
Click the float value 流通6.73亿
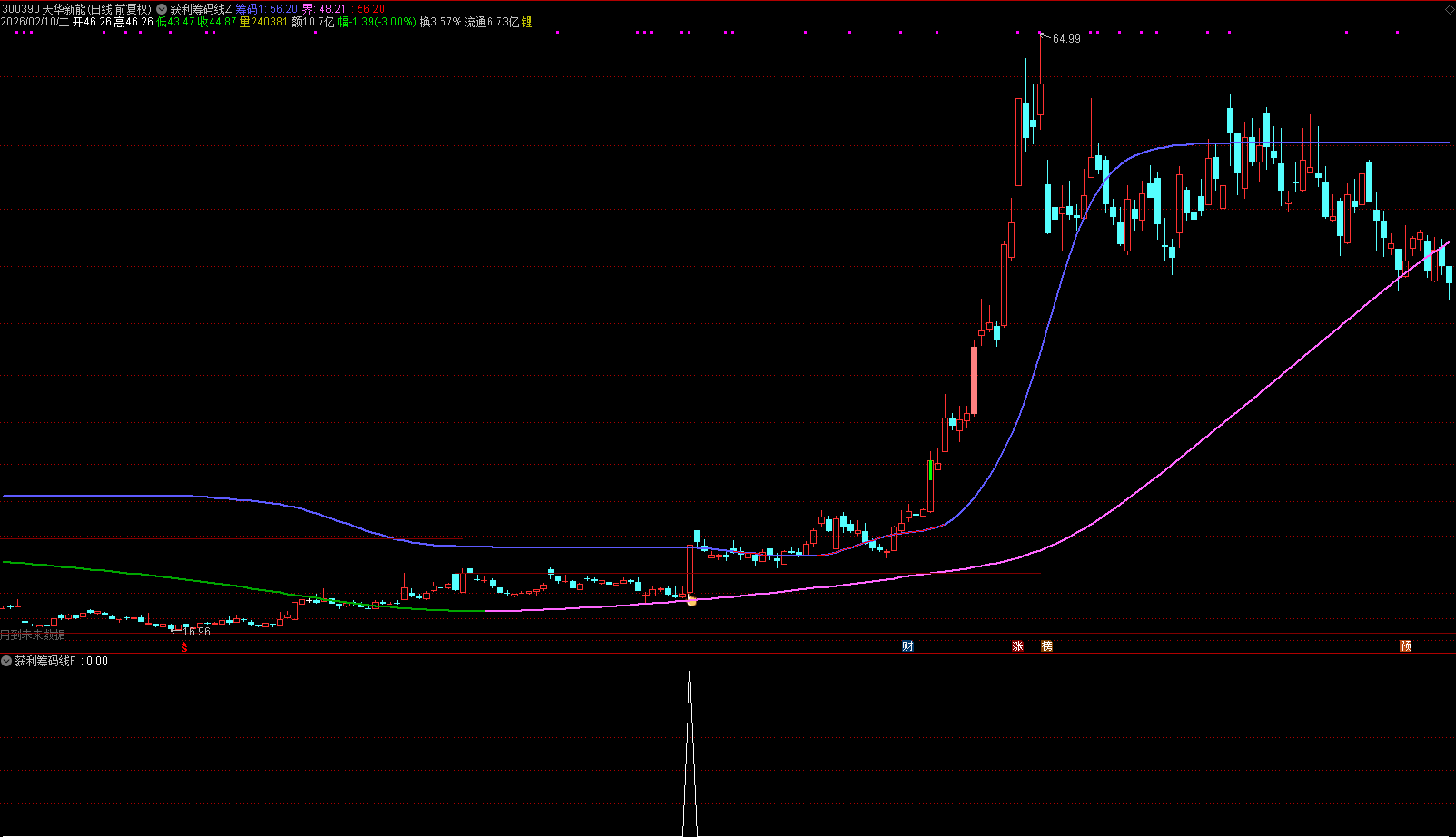tap(492, 22)
